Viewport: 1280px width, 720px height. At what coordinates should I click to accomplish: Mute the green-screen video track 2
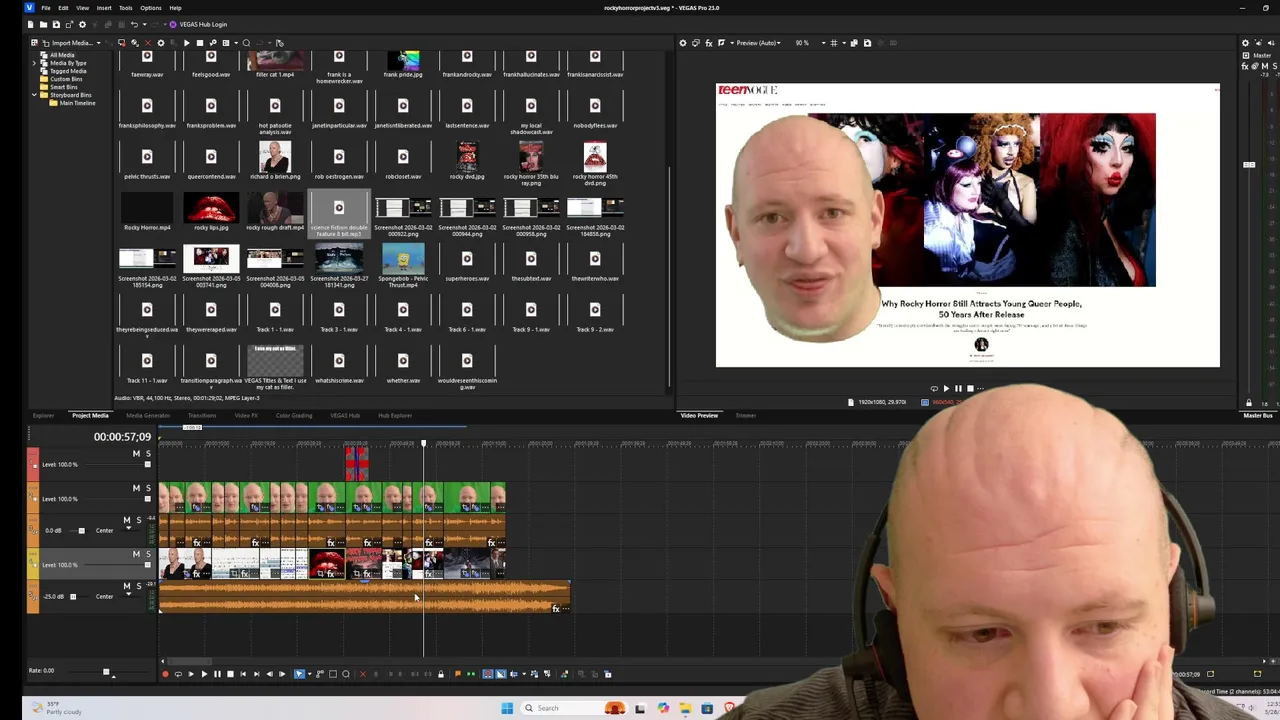pos(136,488)
